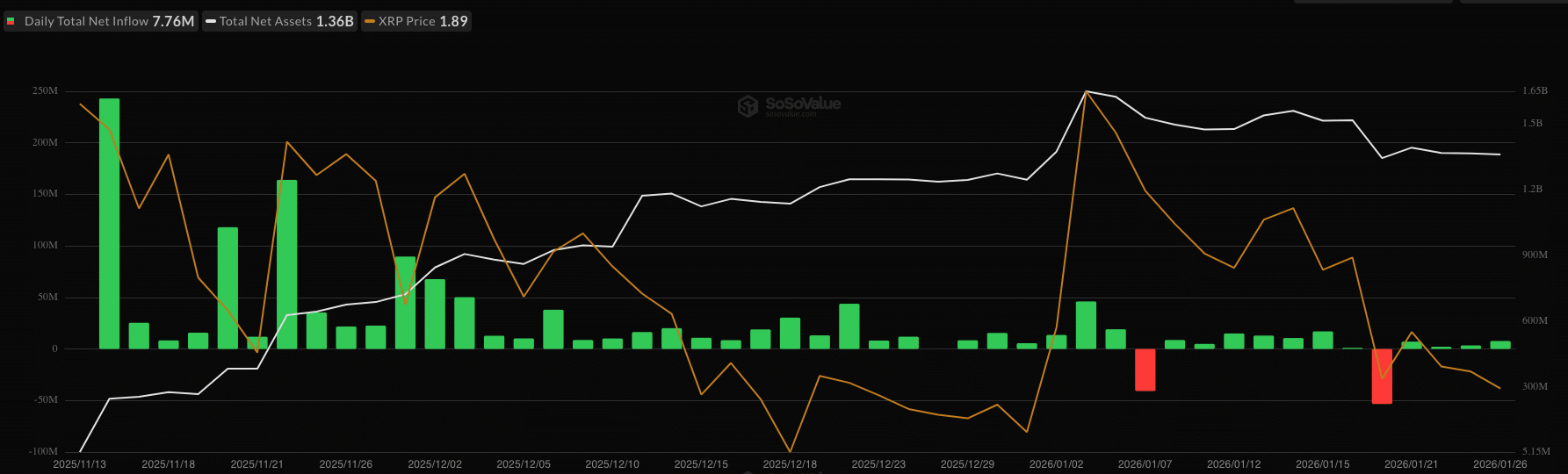Select the red outflow bar at 2026/01/07
Screen dimensions: 1568x474
pos(1145,370)
